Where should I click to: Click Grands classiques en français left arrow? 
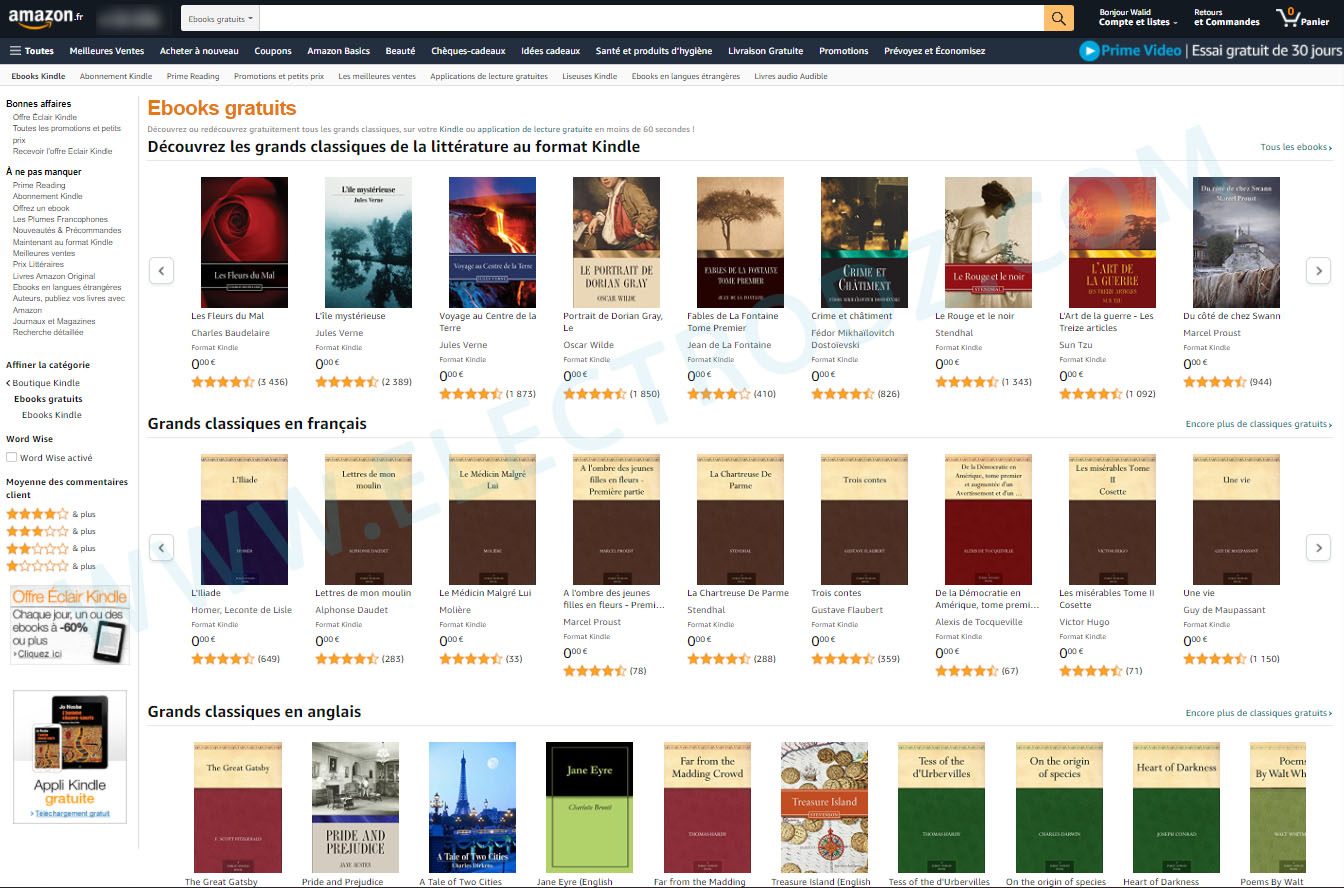(161, 547)
